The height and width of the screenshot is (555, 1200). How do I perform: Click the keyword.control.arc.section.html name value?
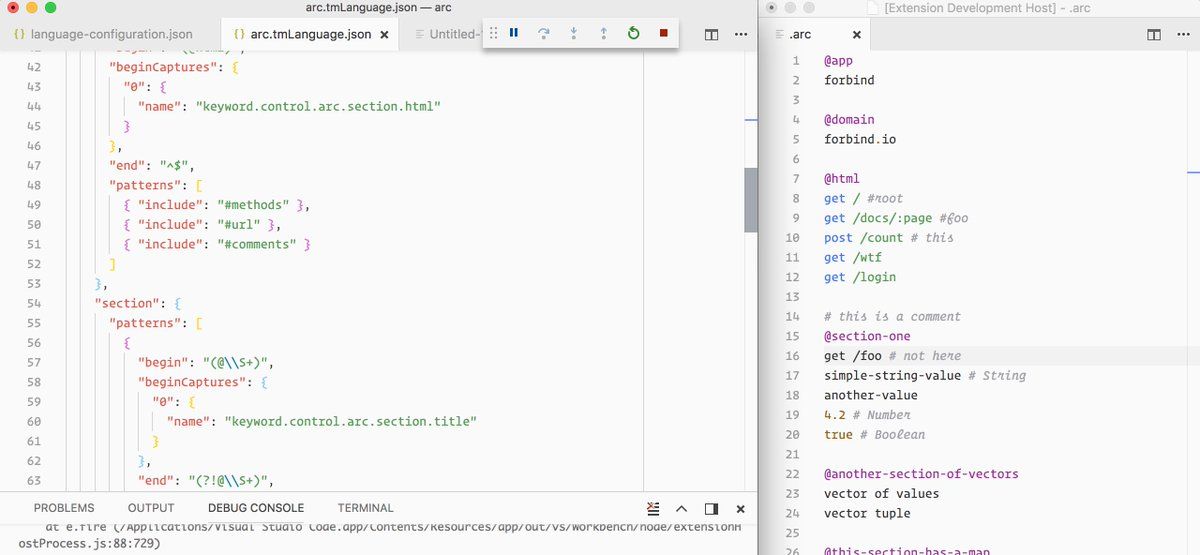click(318, 106)
